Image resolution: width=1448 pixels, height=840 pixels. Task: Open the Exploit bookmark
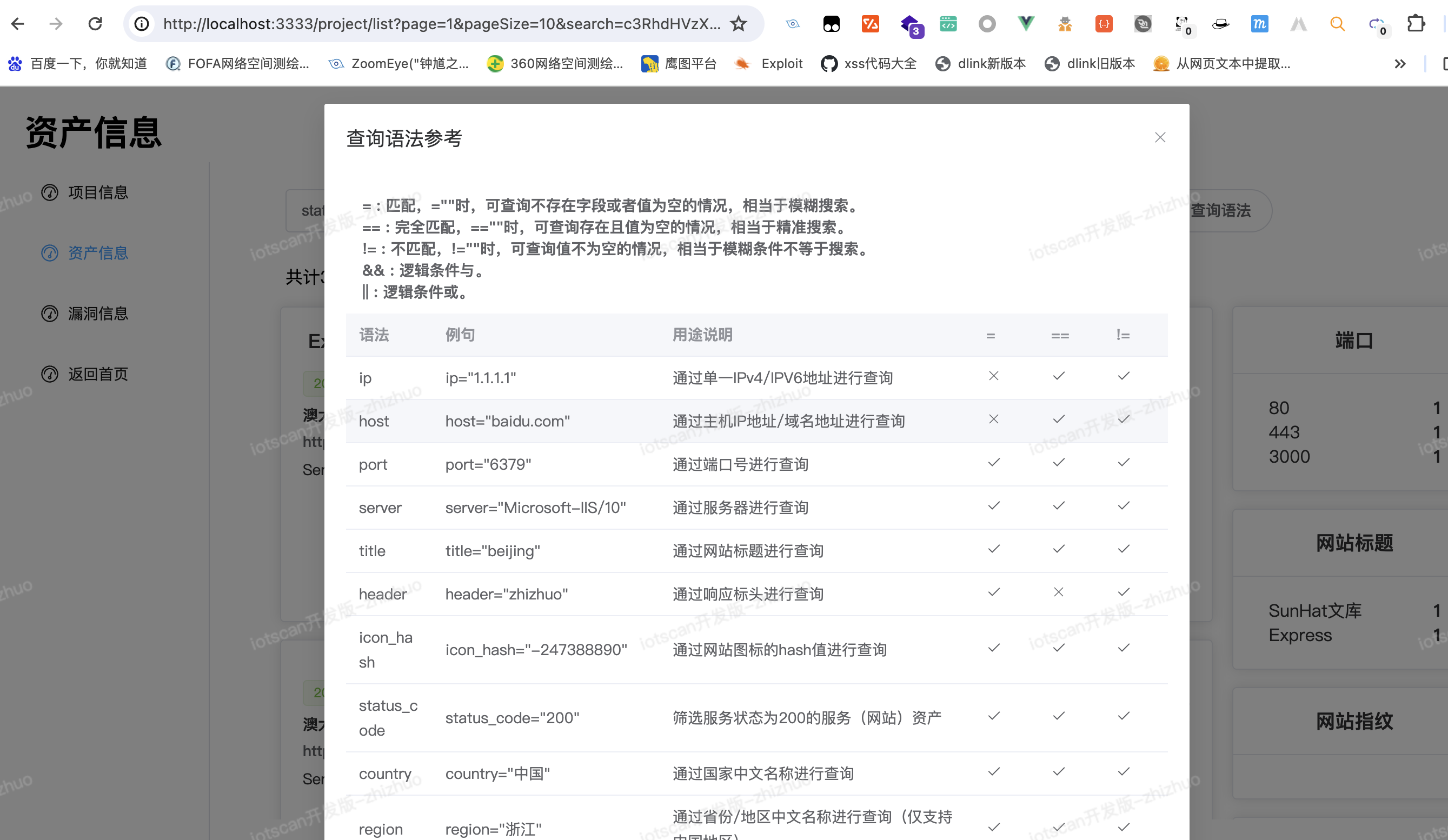(x=780, y=64)
